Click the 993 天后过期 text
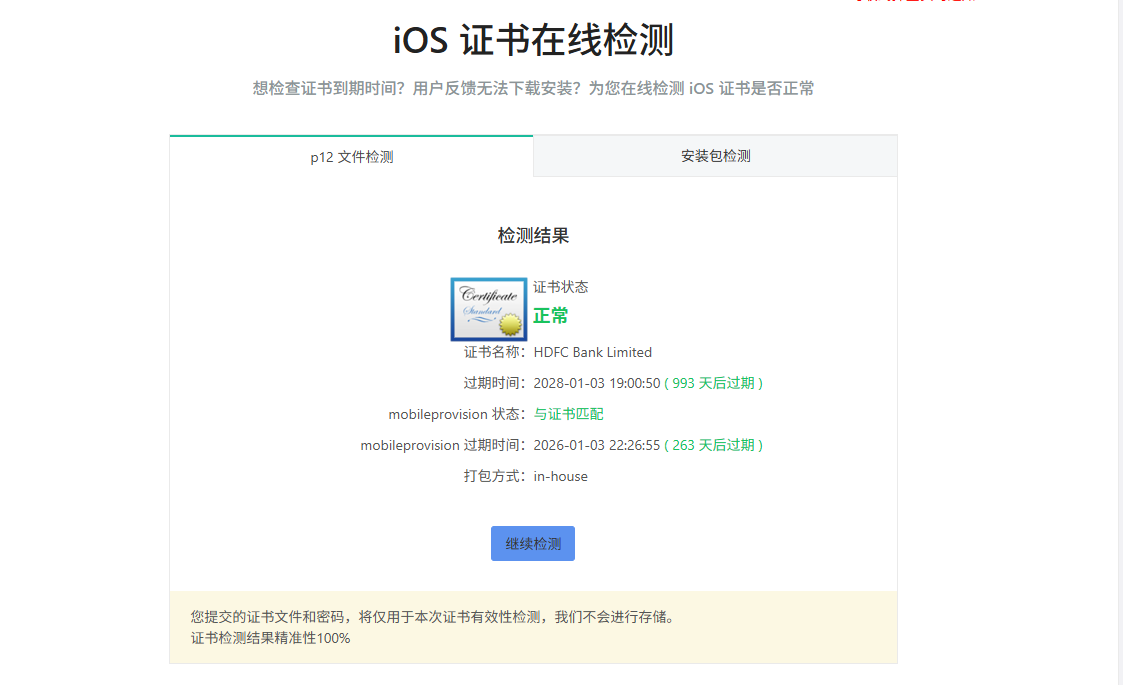 (x=713, y=383)
